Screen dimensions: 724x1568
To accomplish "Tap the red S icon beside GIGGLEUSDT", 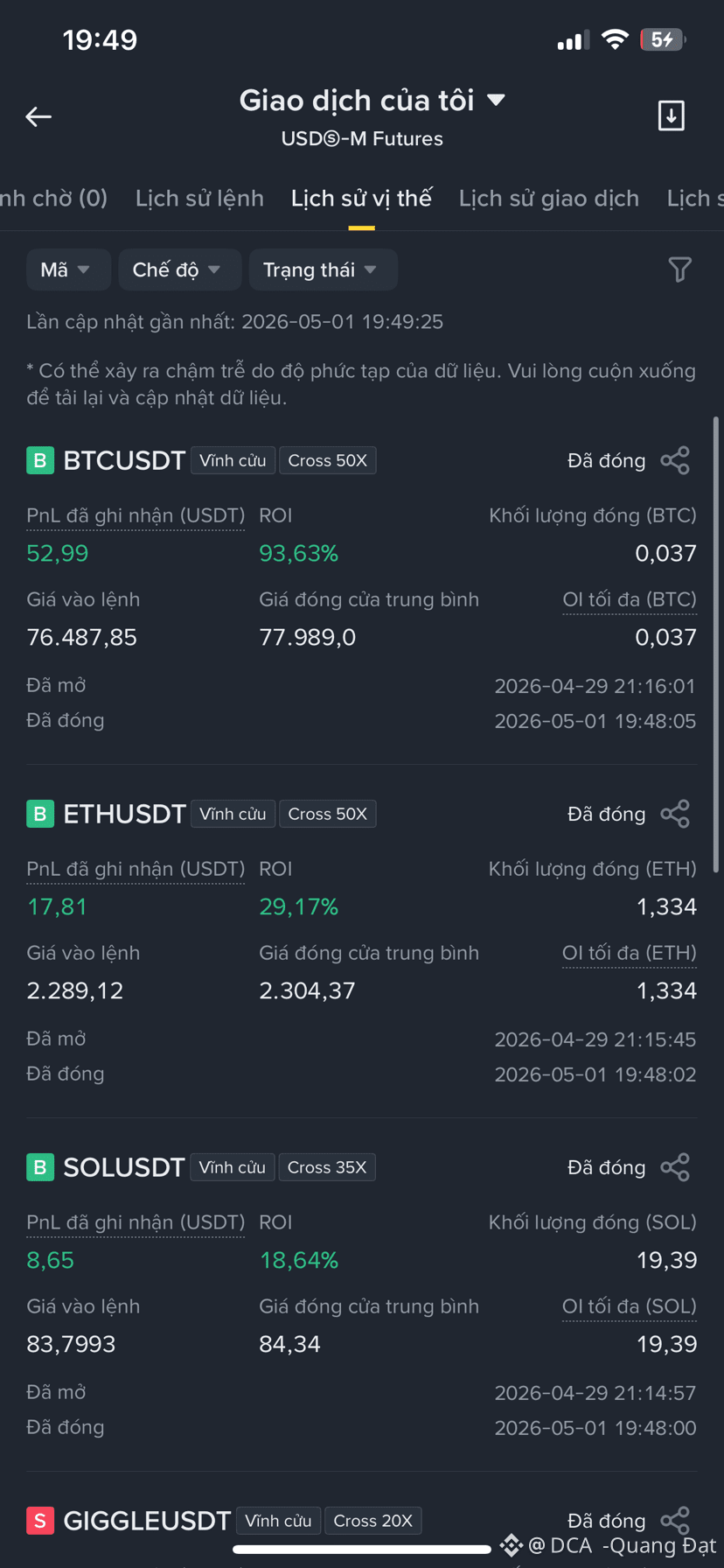I will (x=40, y=1521).
